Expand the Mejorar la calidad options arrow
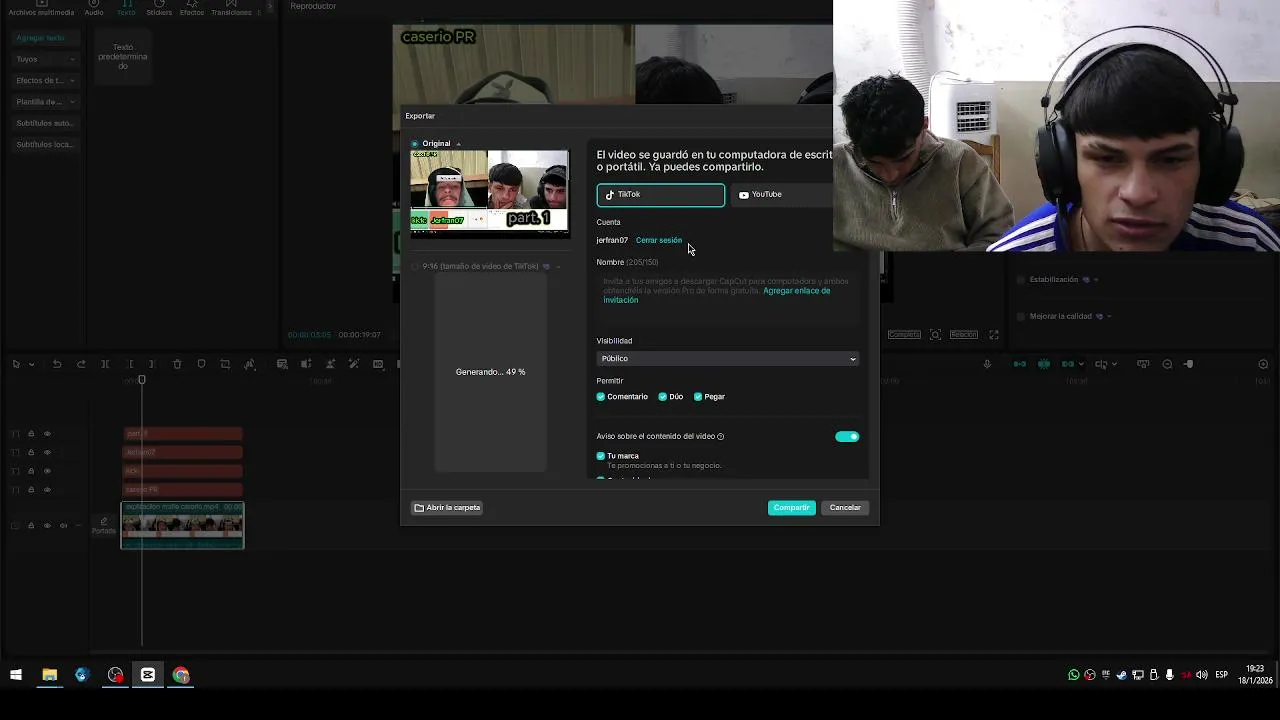Screen dimensions: 1280x720 coord(1109,316)
